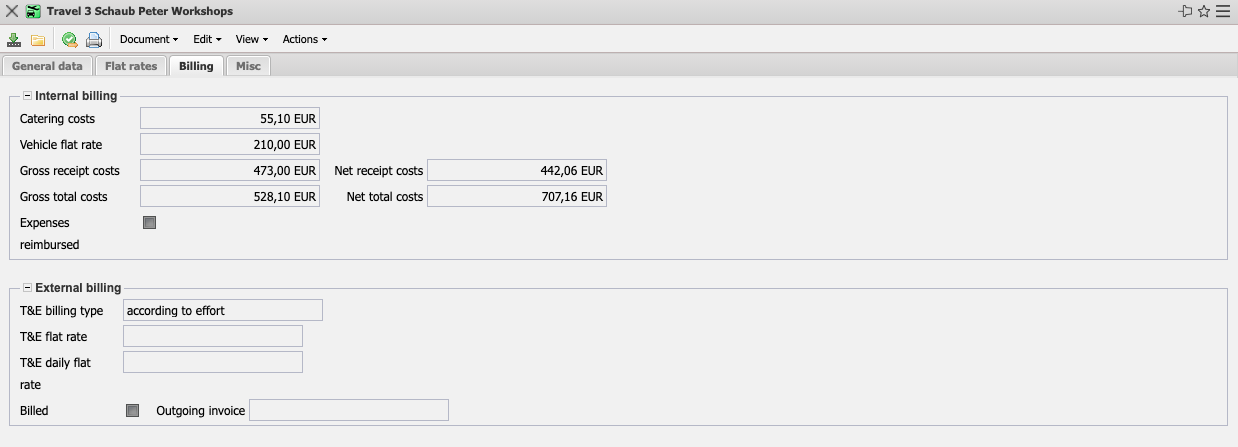The width and height of the screenshot is (1238, 447).
Task: Mark as favorite with star icon
Action: coord(1204,11)
